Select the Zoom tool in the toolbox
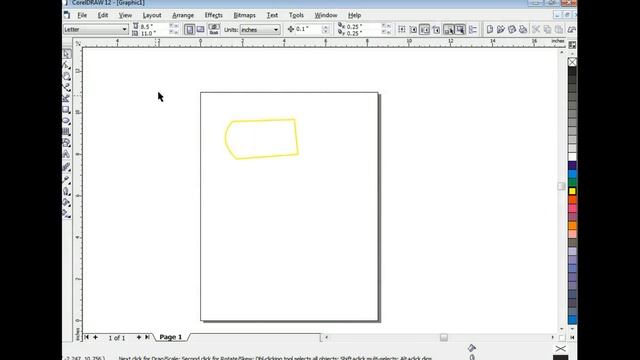The height and width of the screenshot is (360, 640). click(67, 76)
